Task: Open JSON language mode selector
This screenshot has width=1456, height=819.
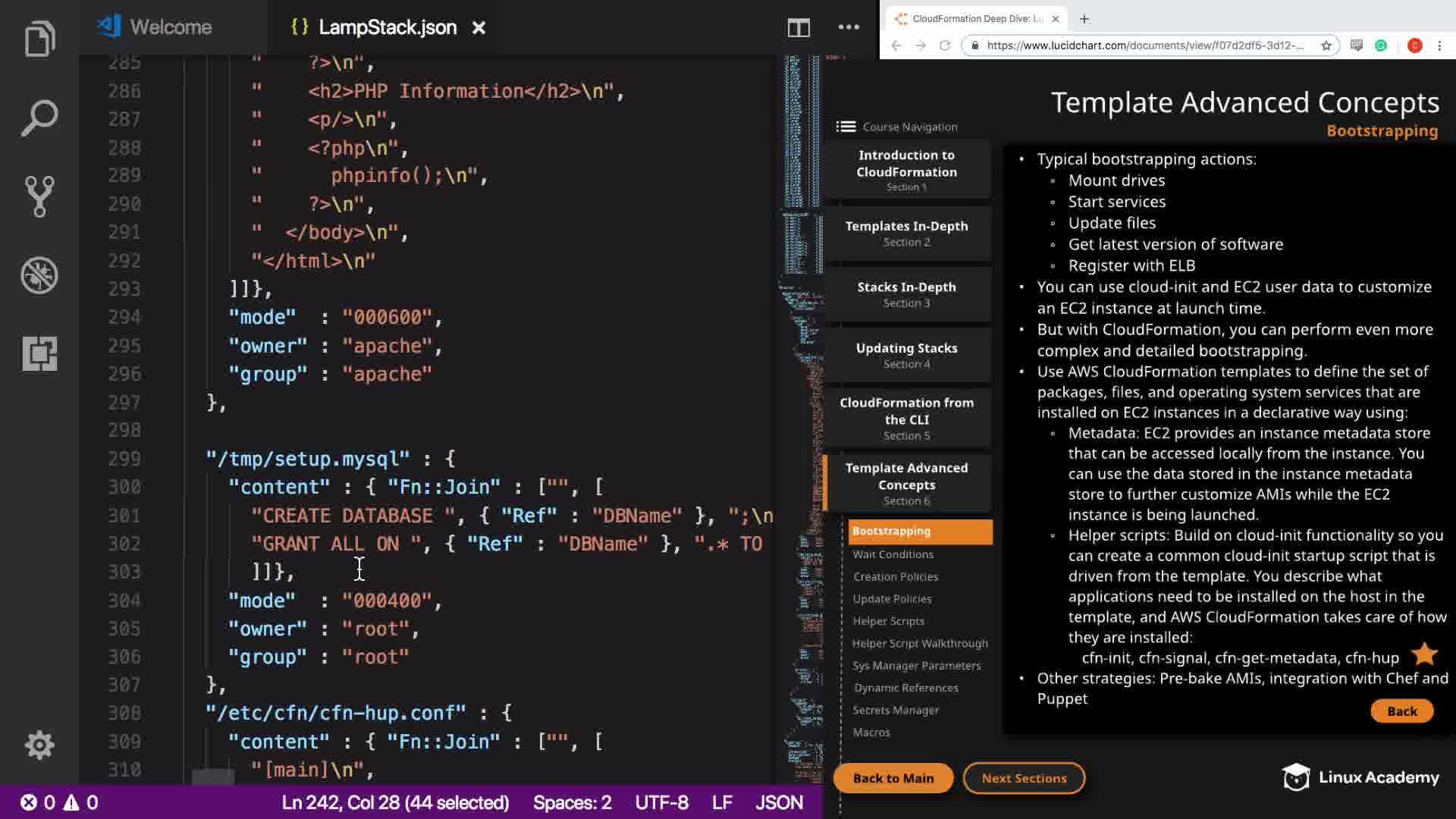Action: pos(779,802)
